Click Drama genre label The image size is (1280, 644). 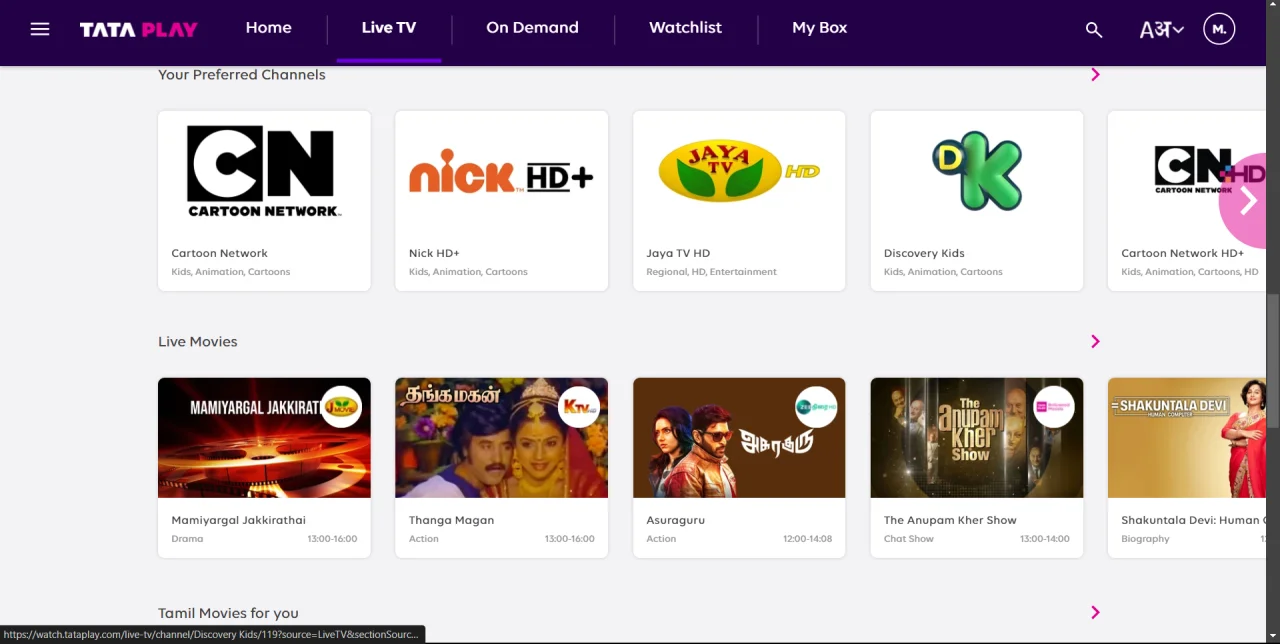[x=187, y=539]
